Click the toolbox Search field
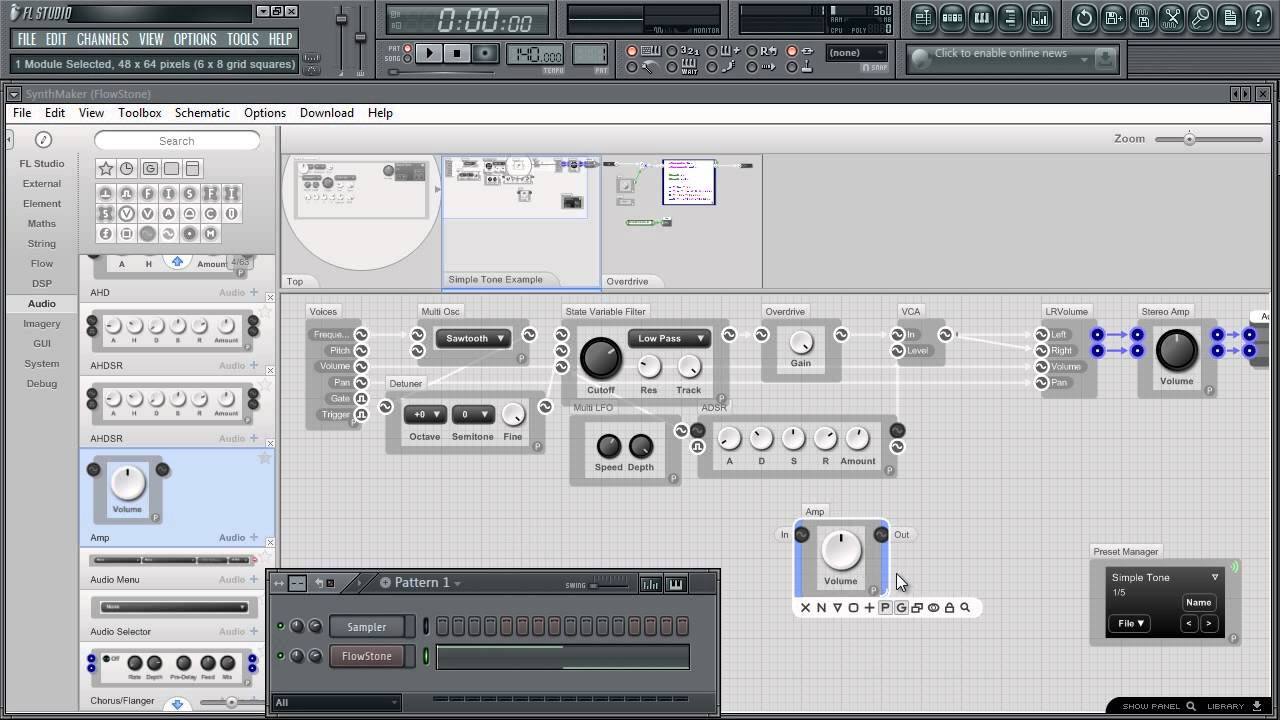 [177, 141]
